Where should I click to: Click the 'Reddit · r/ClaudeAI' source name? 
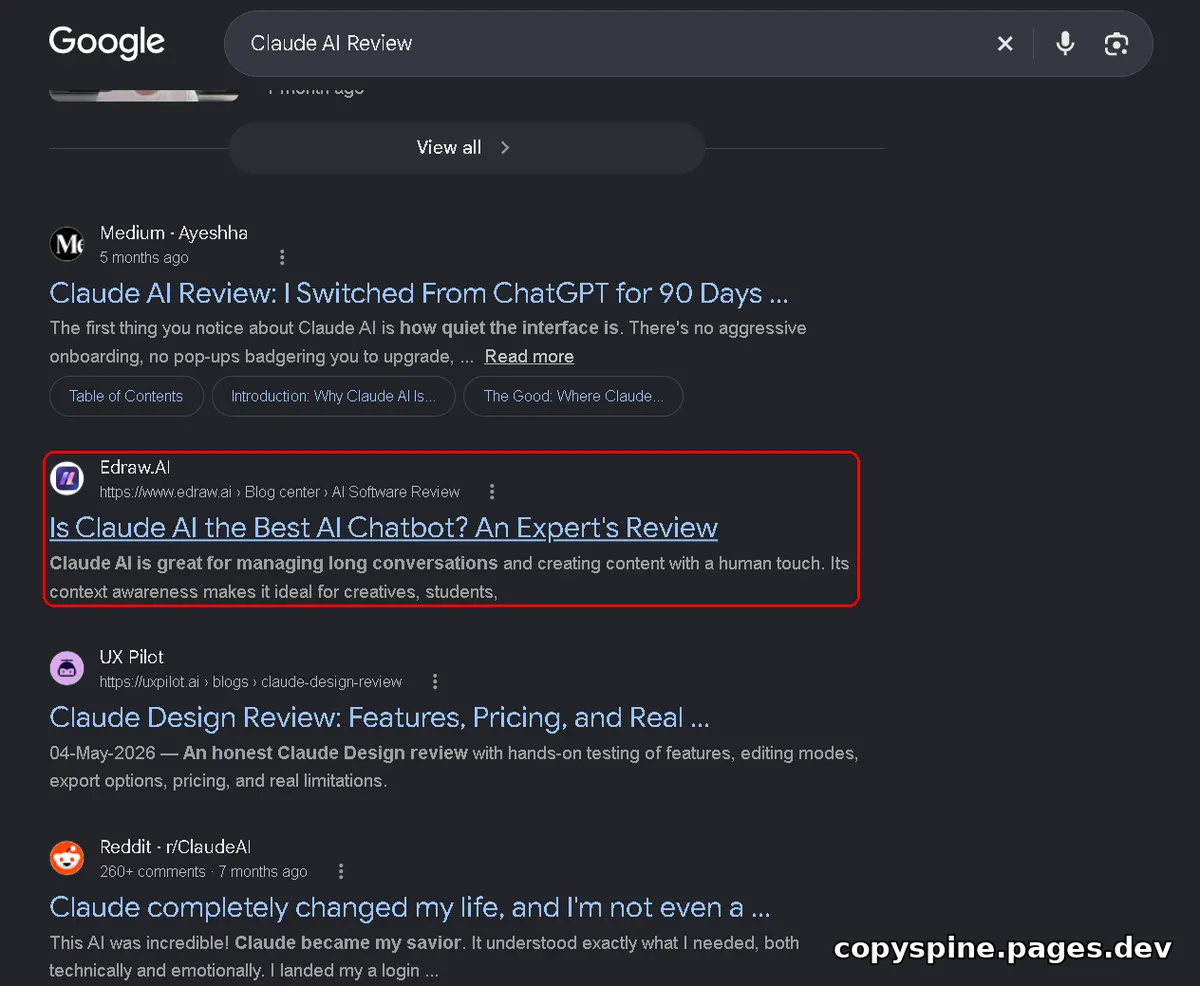click(175, 847)
